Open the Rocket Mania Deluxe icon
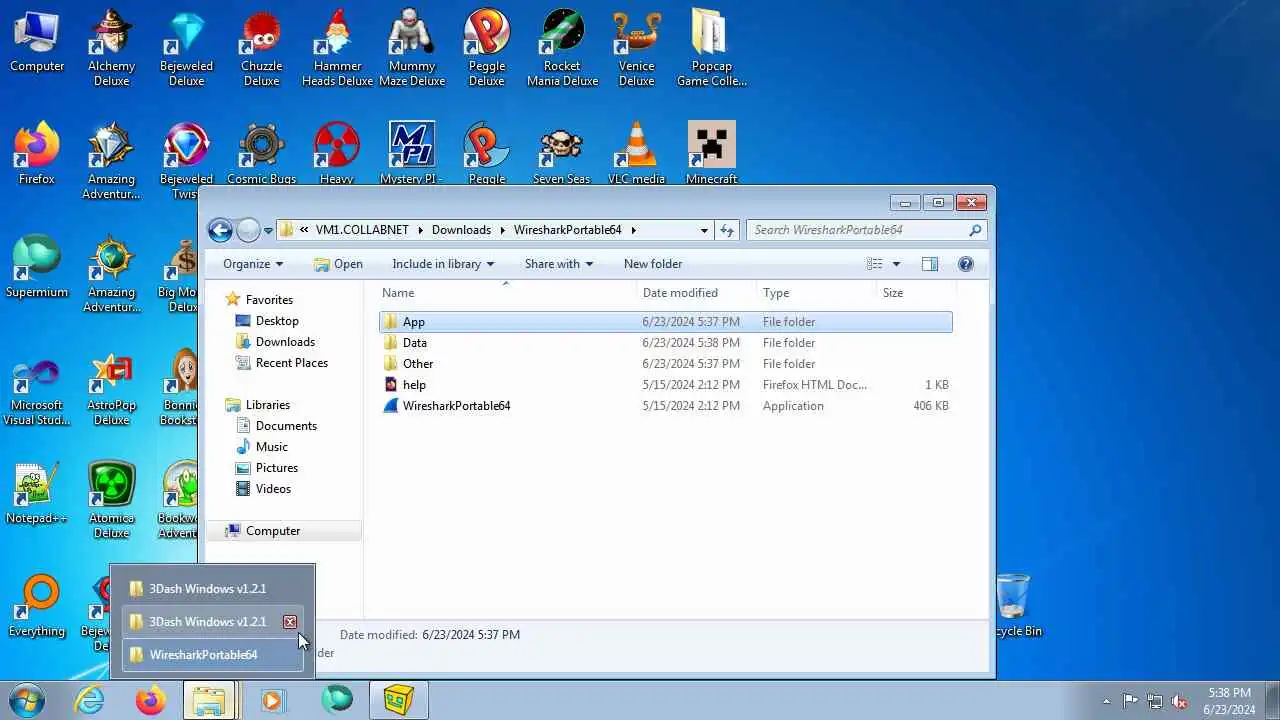The height and width of the screenshot is (720, 1280). pos(562,47)
